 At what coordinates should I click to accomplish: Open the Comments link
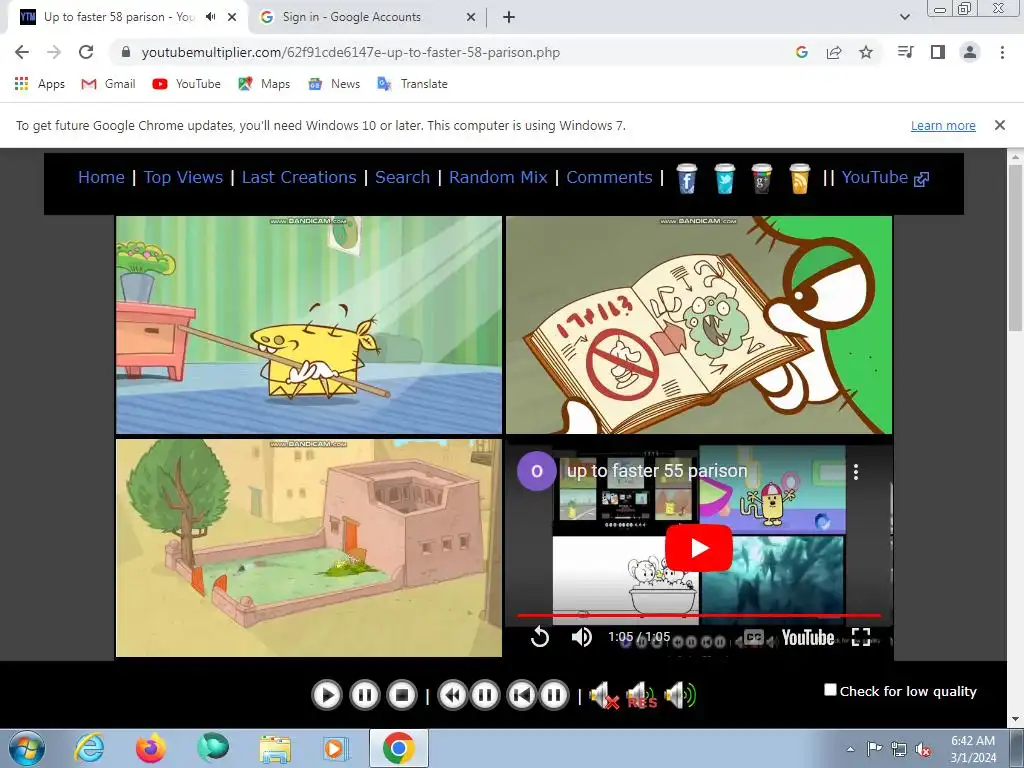pyautogui.click(x=609, y=177)
